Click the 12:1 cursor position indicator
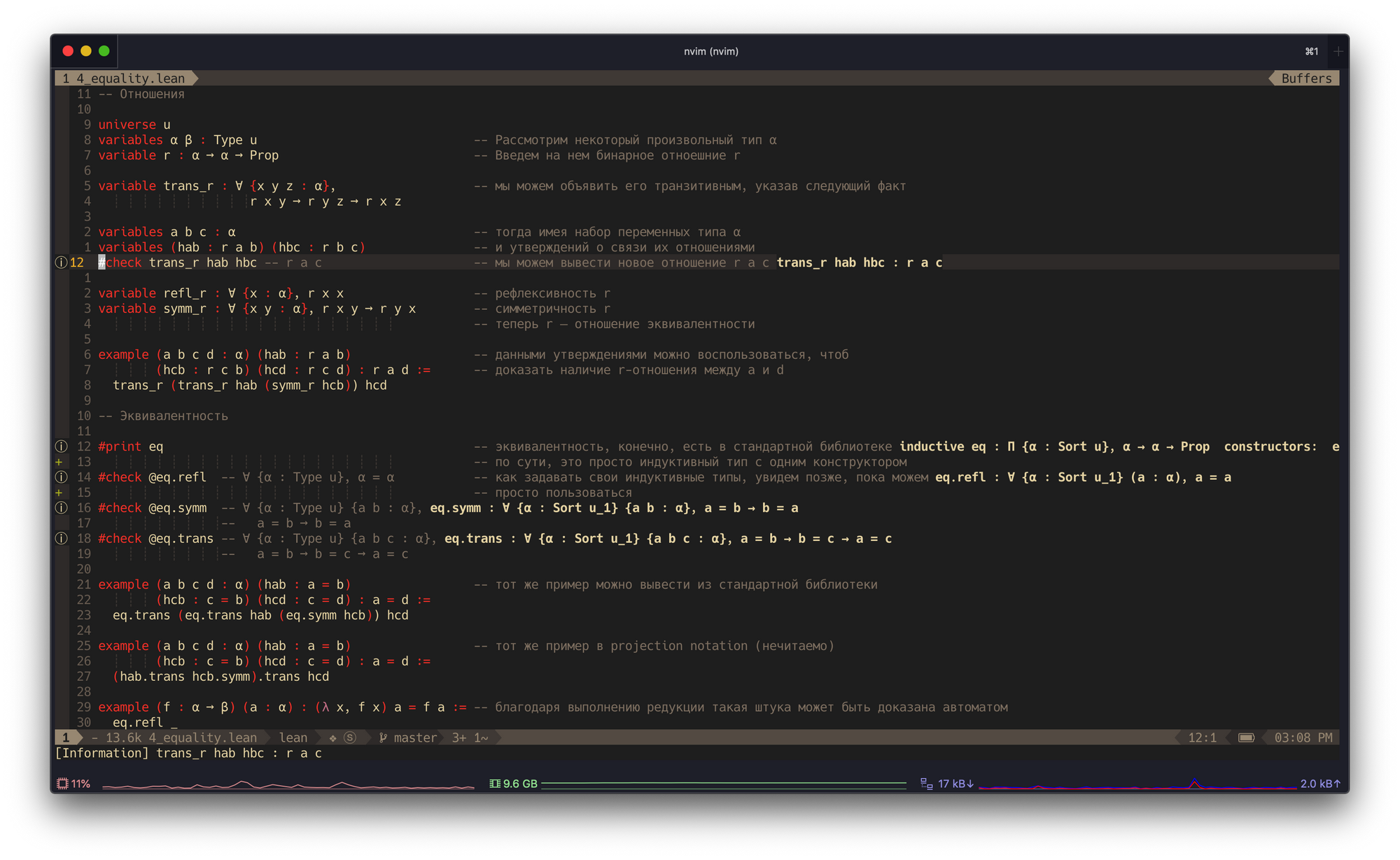Screen dimensions: 1400x860 tap(1202, 738)
